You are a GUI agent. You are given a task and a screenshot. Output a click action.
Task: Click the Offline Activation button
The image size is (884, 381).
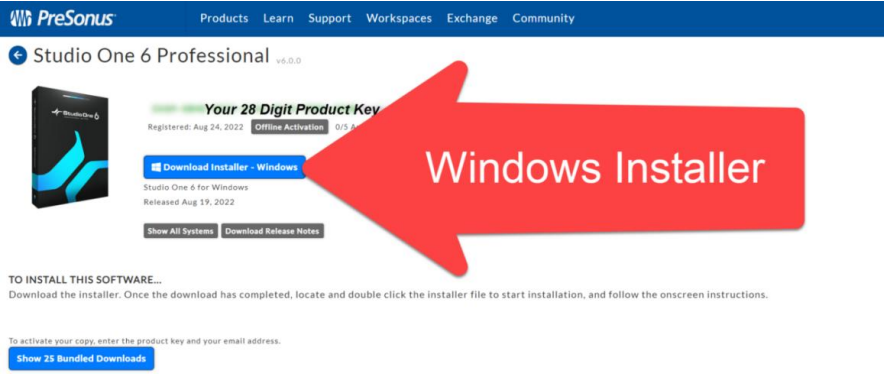(289, 127)
